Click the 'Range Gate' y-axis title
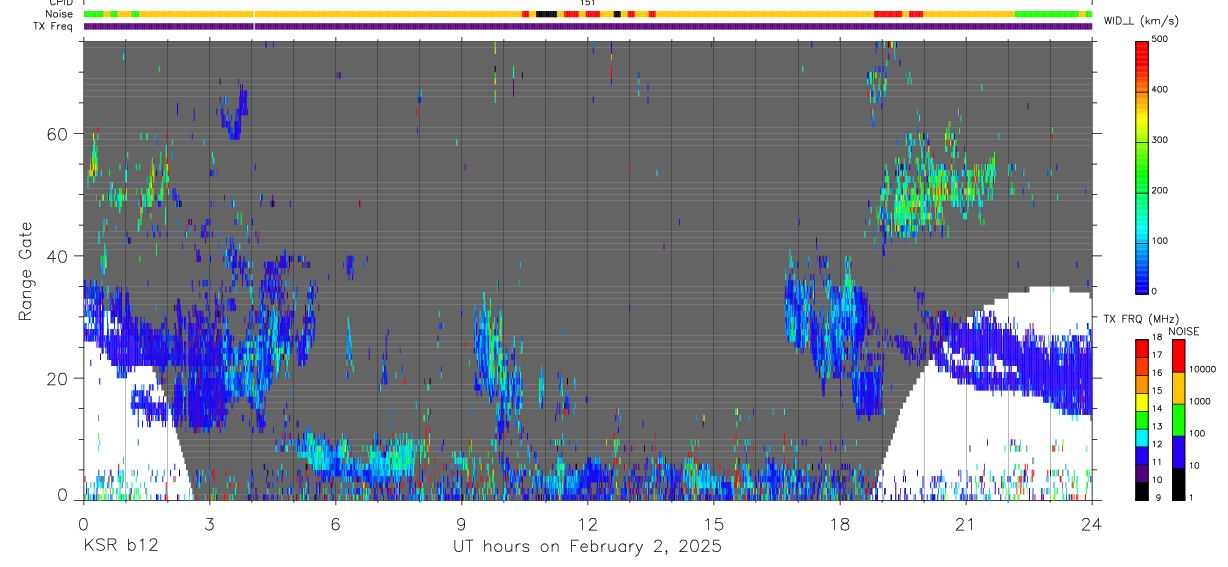Viewport: 1228px width, 567px height. pyautogui.click(x=26, y=270)
